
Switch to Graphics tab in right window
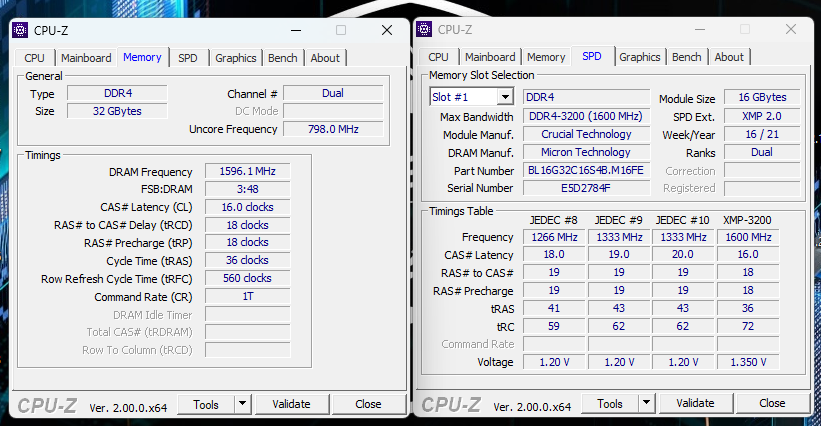[639, 57]
